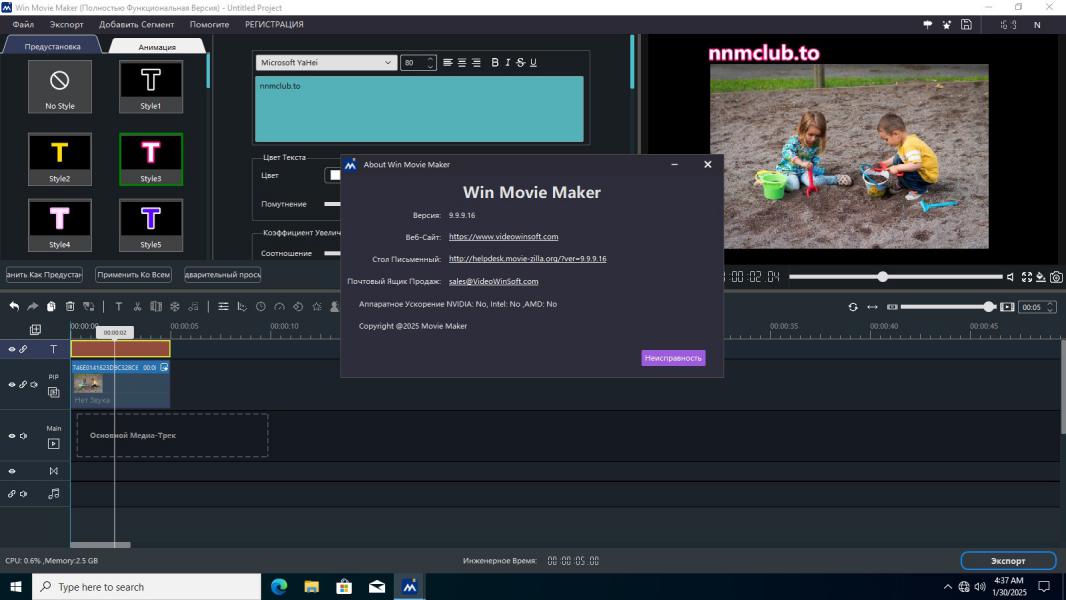Click the stars icon in the top bar
Viewport: 1066px width, 600px height.
click(946, 24)
